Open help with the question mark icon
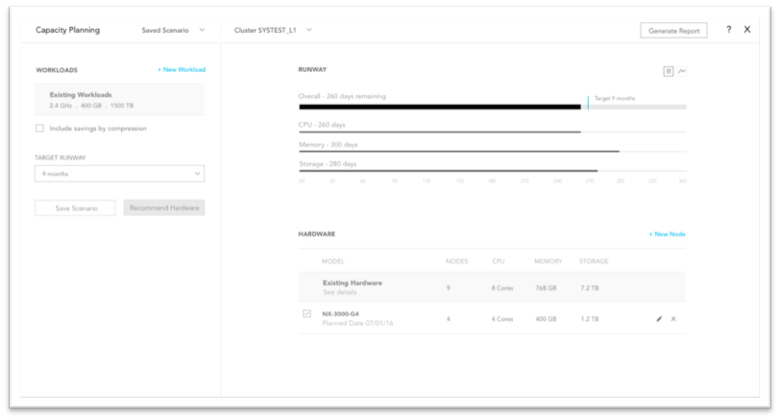 click(728, 30)
